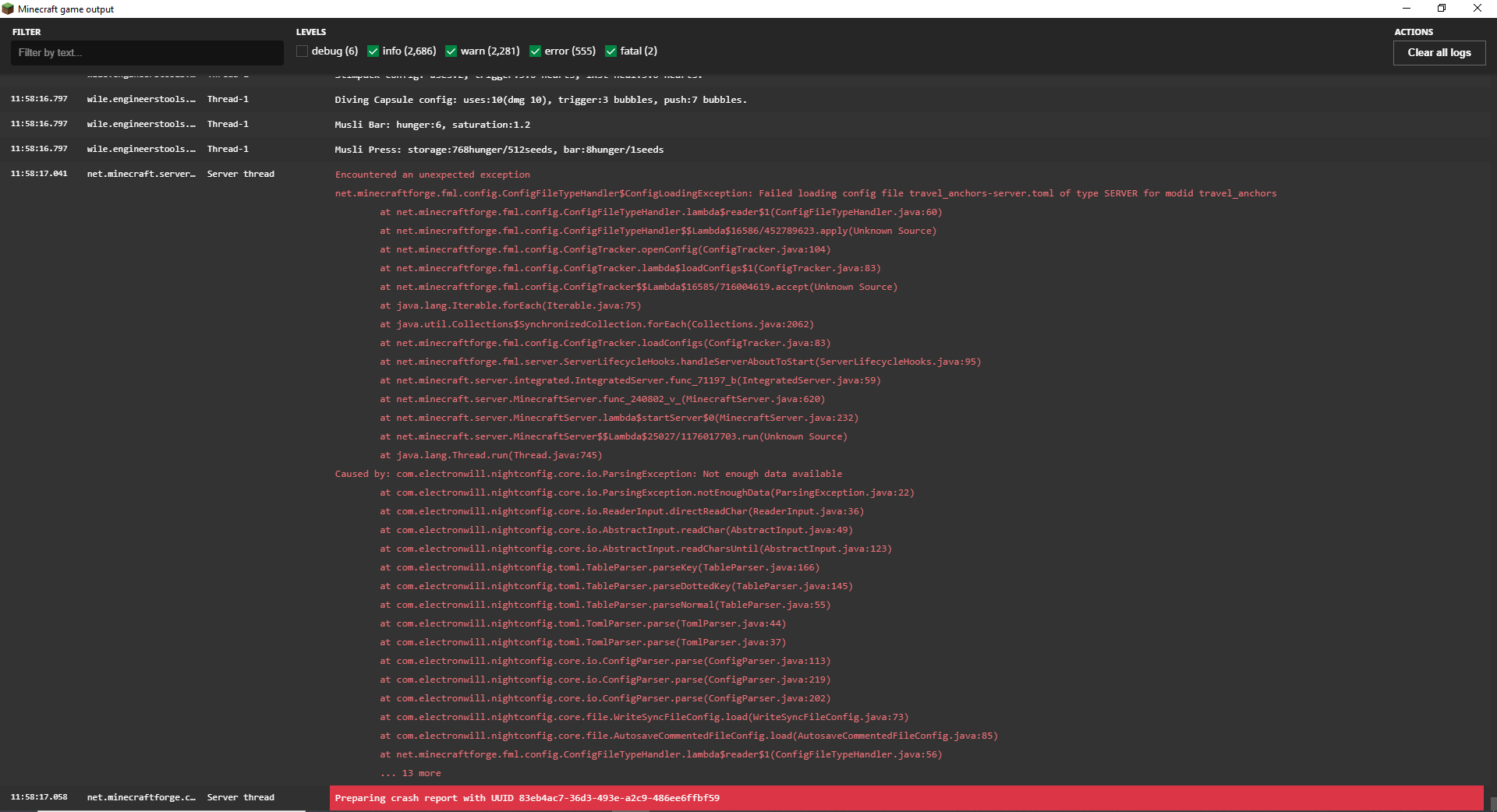Image resolution: width=1497 pixels, height=812 pixels.
Task: Click the vertical scrollbar thumb at bottom right
Action: pyautogui.click(x=1492, y=803)
